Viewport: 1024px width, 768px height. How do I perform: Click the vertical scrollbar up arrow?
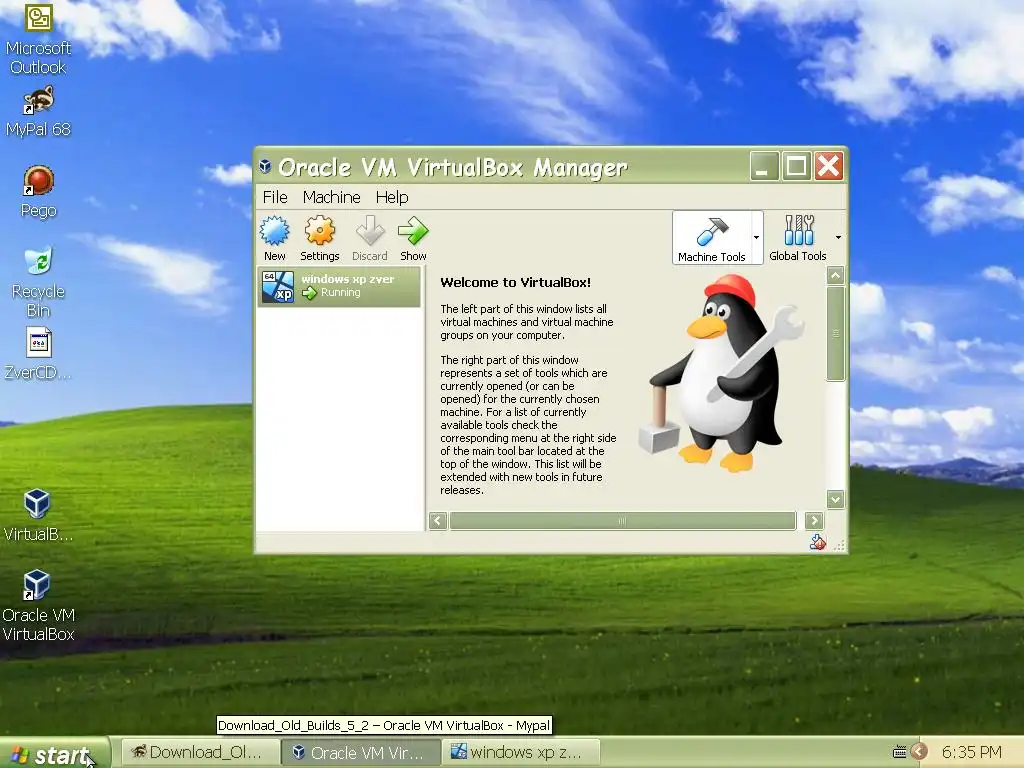(x=835, y=276)
